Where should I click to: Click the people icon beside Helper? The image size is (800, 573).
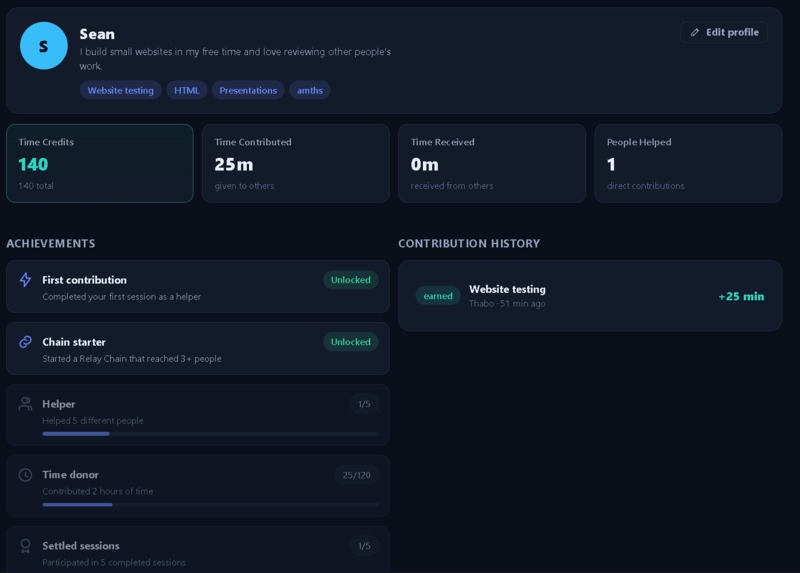point(25,404)
